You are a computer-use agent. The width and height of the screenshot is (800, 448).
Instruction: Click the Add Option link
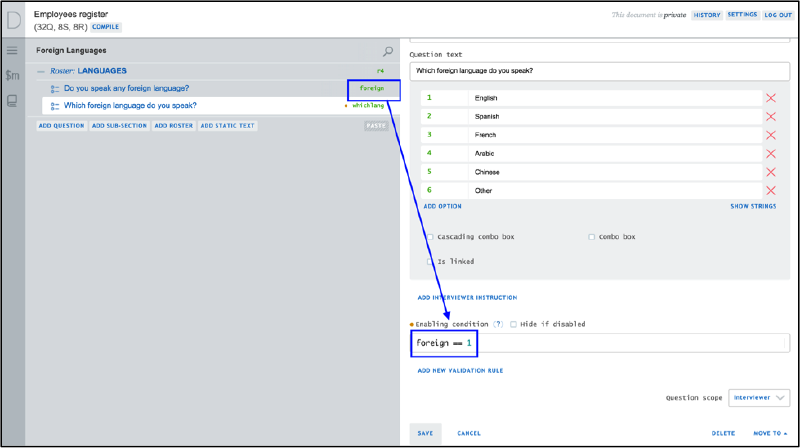(x=442, y=206)
